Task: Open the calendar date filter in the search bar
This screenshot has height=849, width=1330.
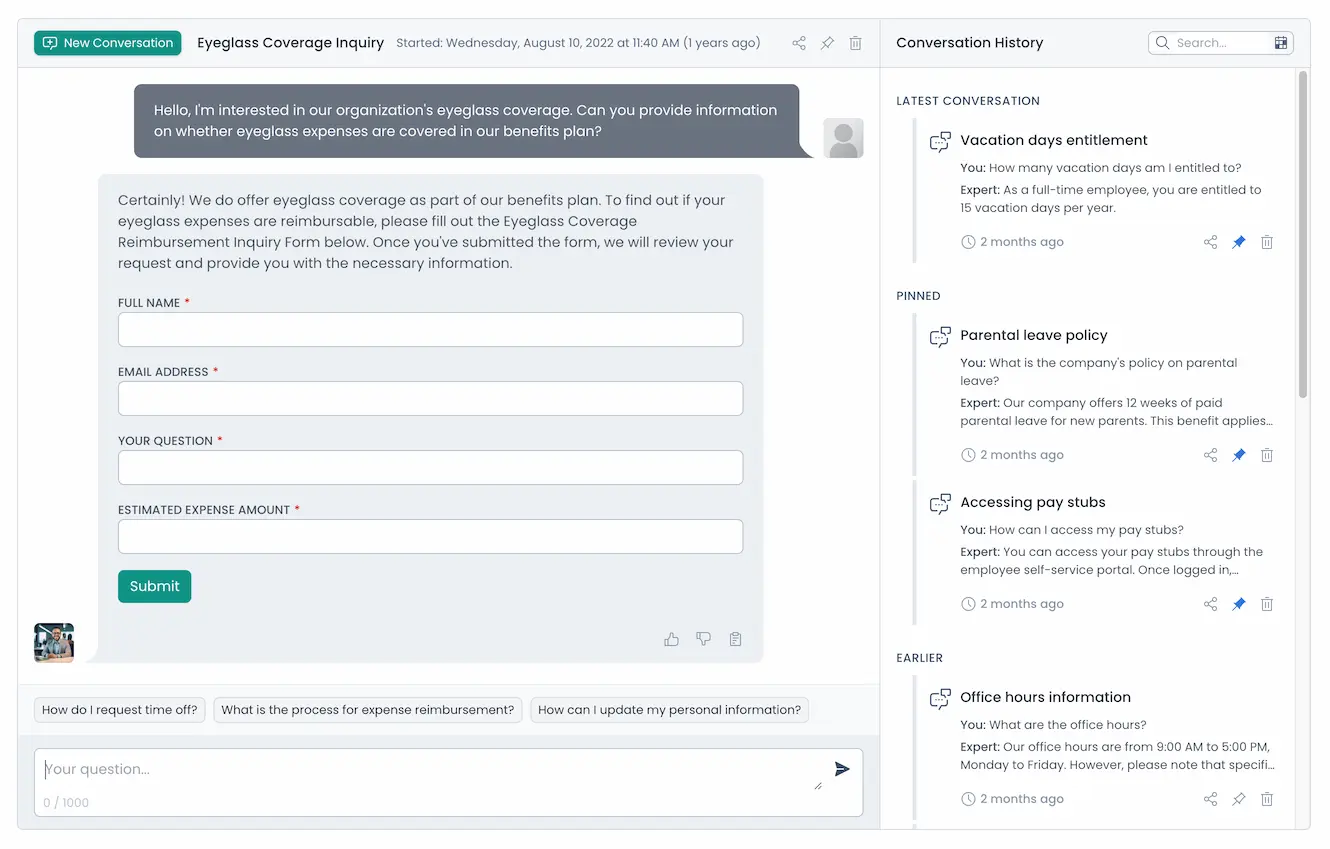Action: point(1280,43)
